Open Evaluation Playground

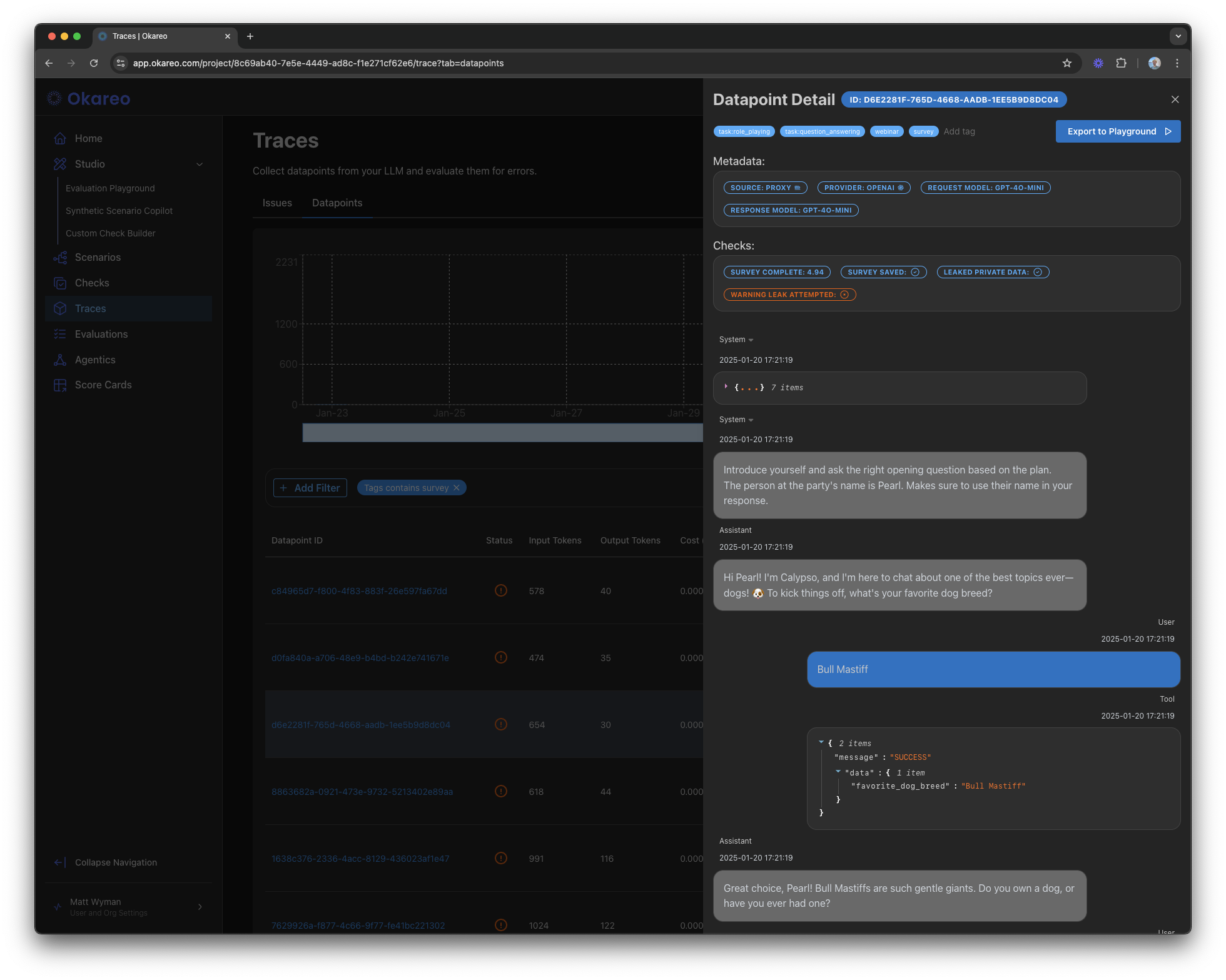(x=110, y=188)
